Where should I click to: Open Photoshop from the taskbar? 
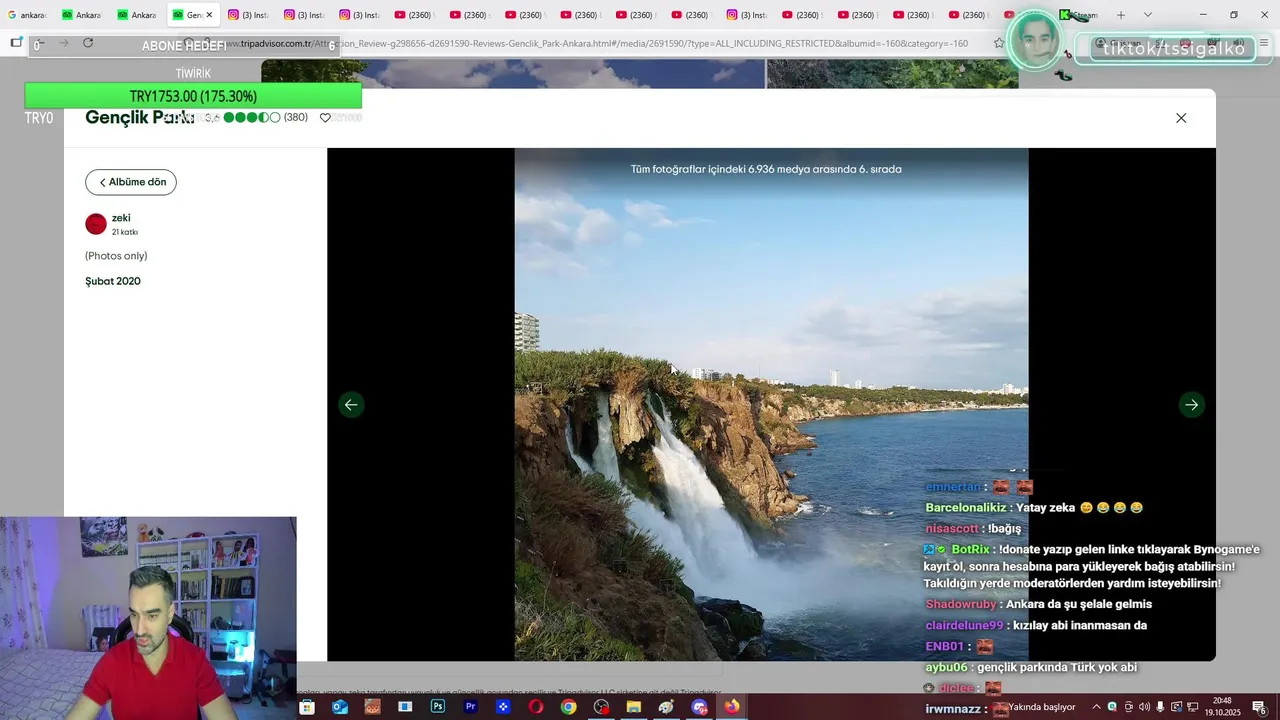point(438,707)
